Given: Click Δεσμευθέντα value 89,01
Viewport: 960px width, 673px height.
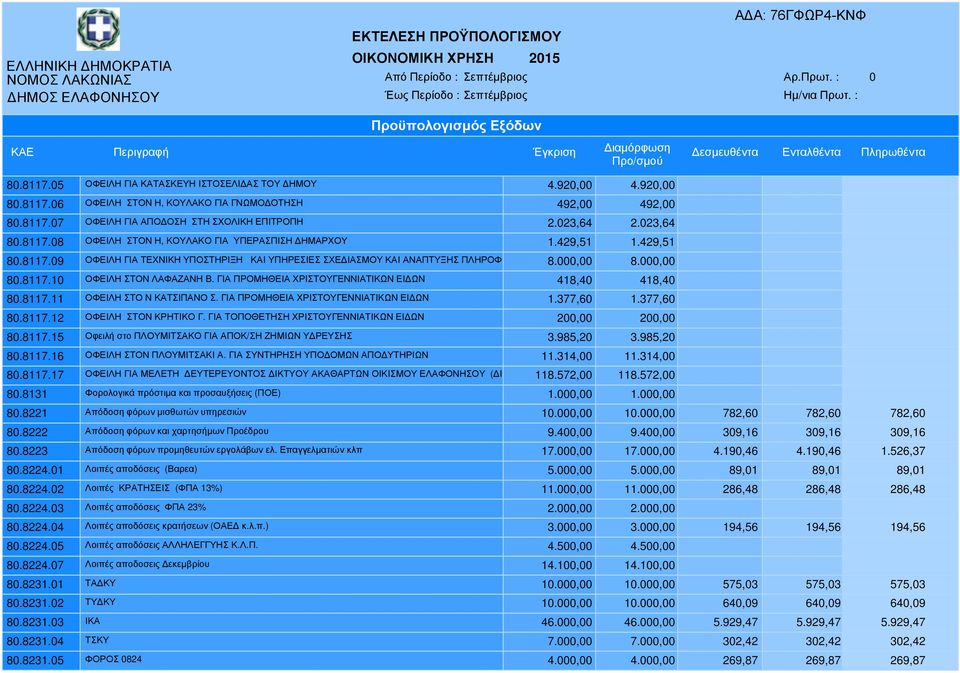Looking at the screenshot, I should click(743, 470).
